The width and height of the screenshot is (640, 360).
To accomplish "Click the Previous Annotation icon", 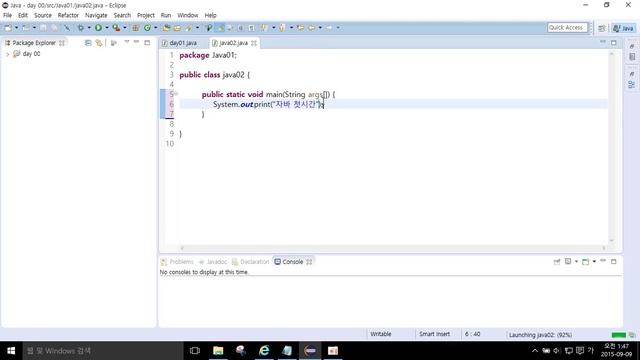I will tap(282, 28).
